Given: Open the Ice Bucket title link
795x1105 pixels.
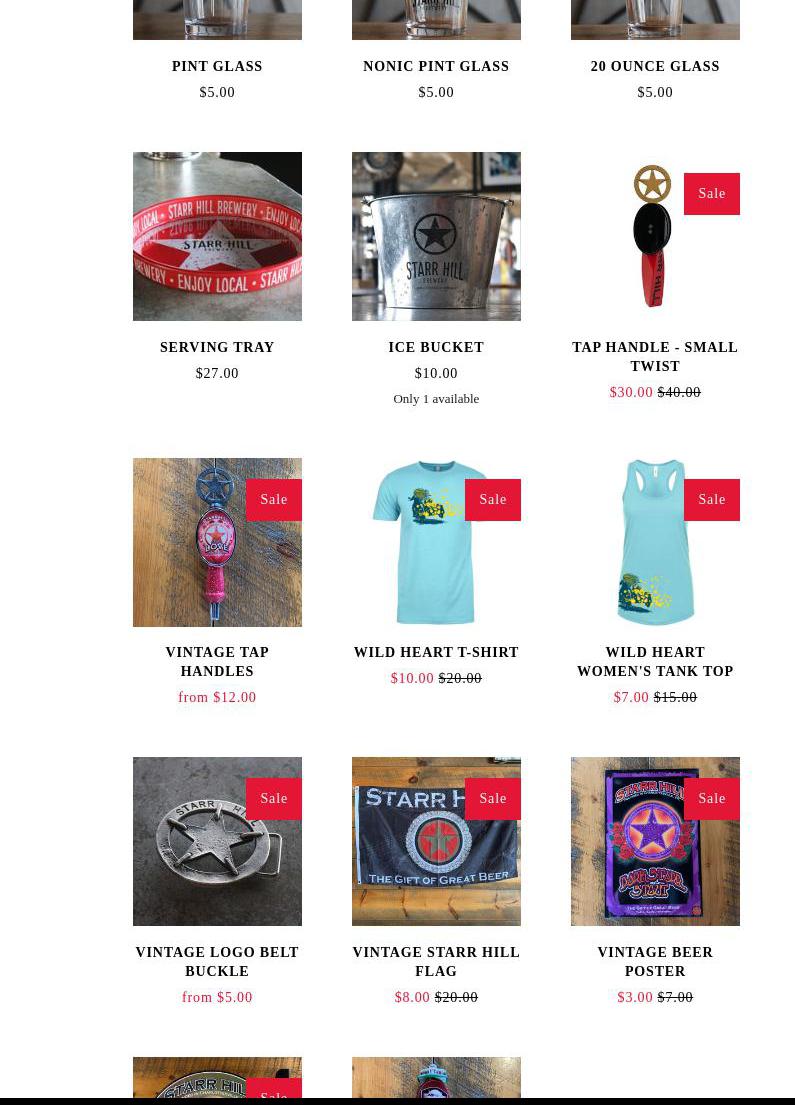Looking at the screenshot, I should (x=436, y=347).
